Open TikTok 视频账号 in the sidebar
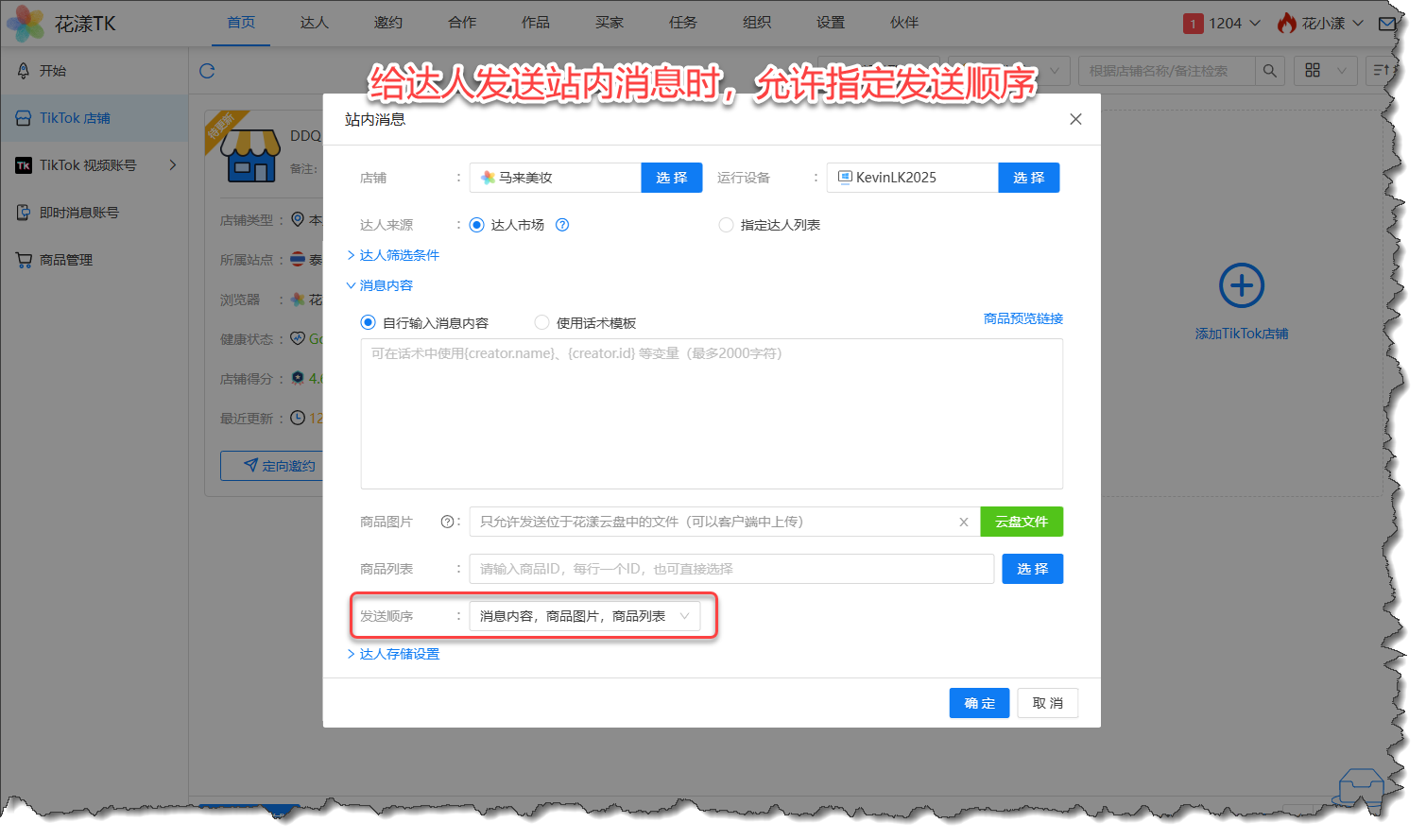1426x840 pixels. (88, 165)
